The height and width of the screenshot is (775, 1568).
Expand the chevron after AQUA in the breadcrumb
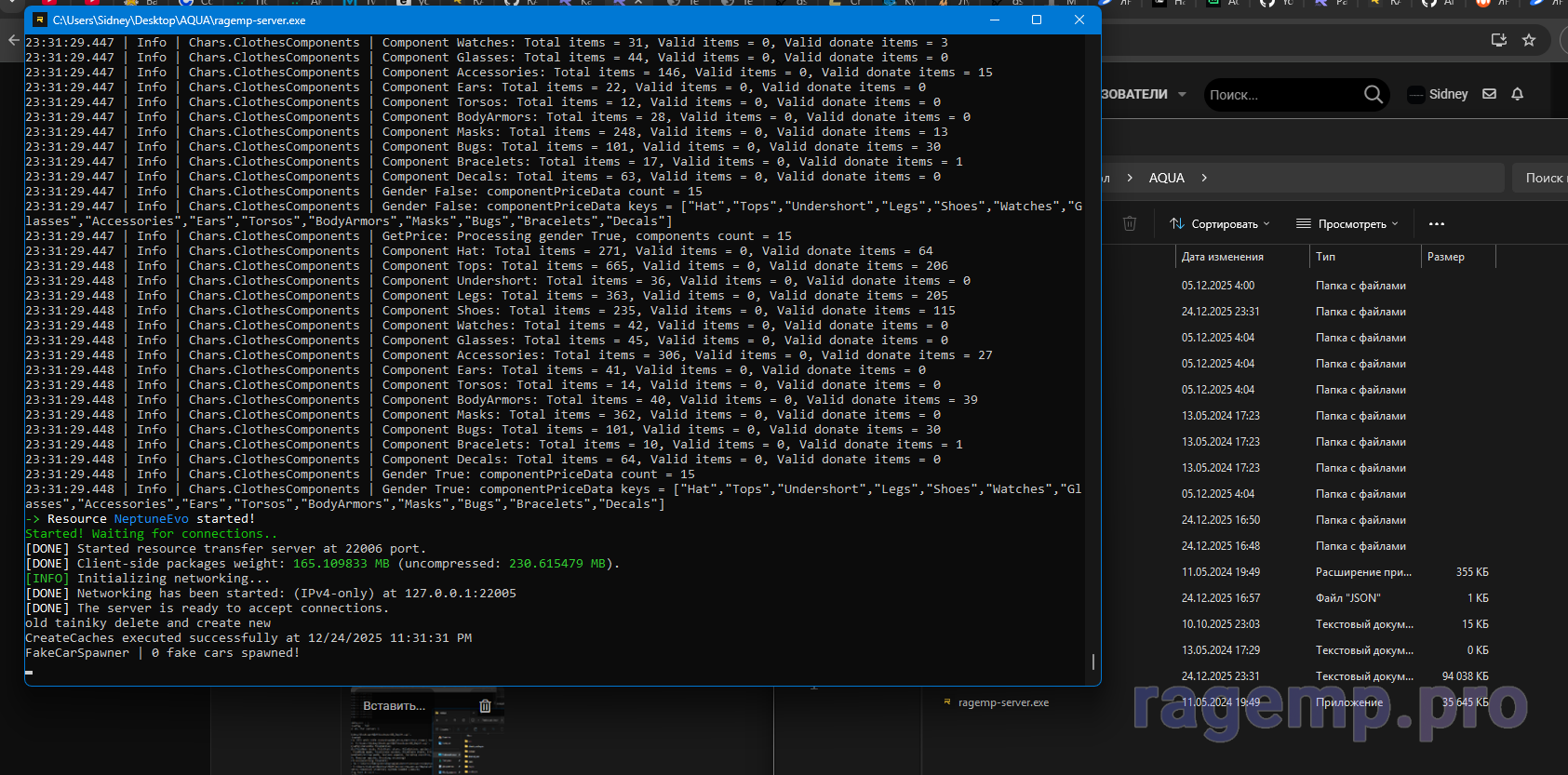(x=1204, y=178)
